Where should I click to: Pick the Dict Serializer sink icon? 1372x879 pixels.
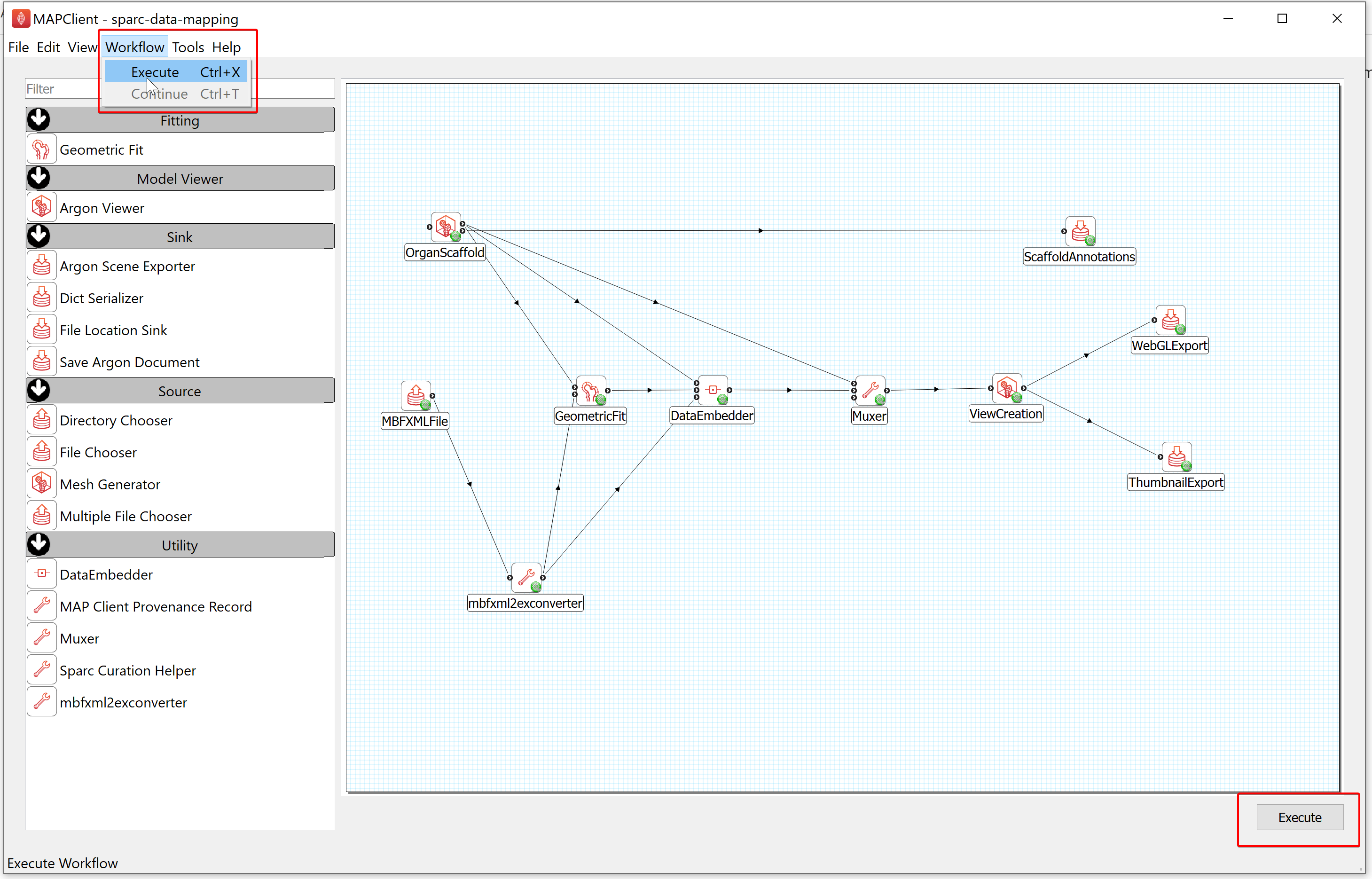tap(42, 298)
